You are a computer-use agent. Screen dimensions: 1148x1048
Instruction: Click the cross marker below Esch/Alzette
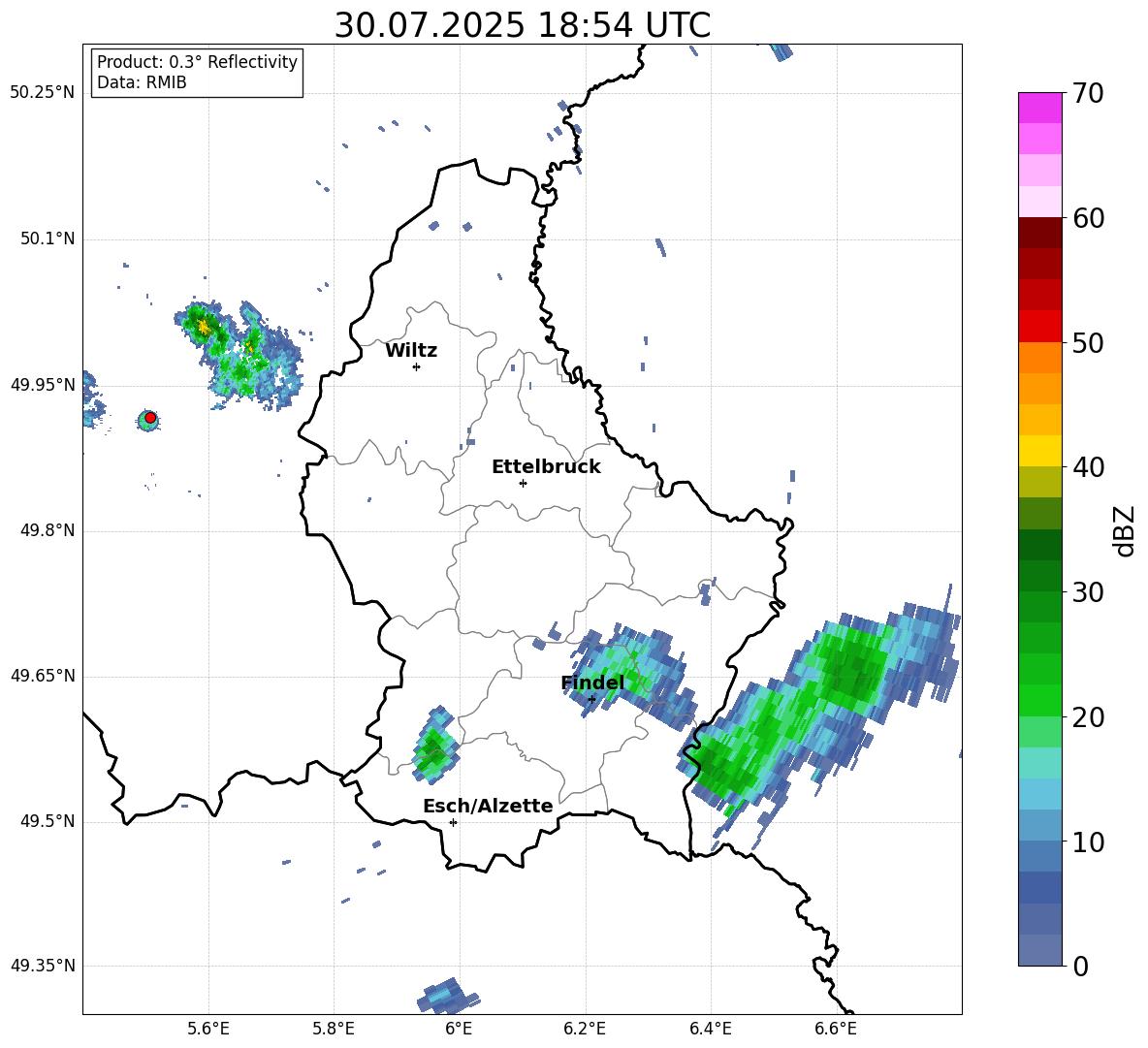(x=453, y=822)
